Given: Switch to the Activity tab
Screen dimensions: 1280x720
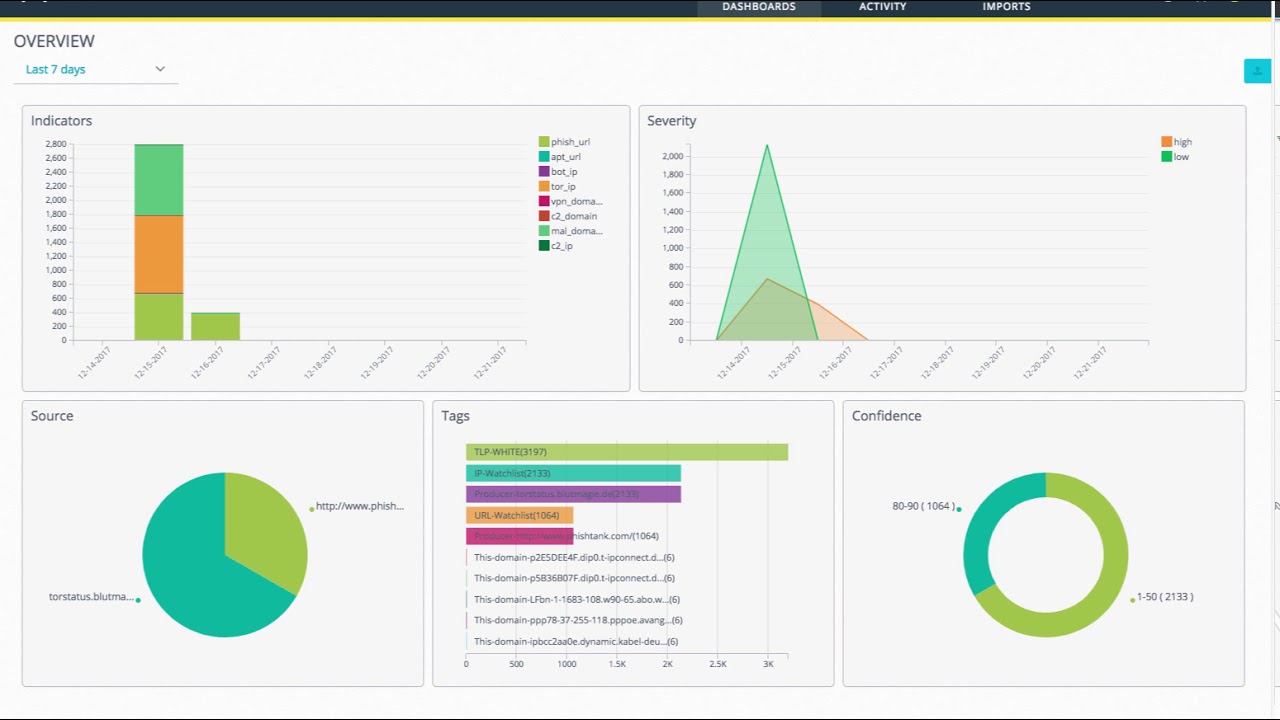Looking at the screenshot, I should 882,7.
